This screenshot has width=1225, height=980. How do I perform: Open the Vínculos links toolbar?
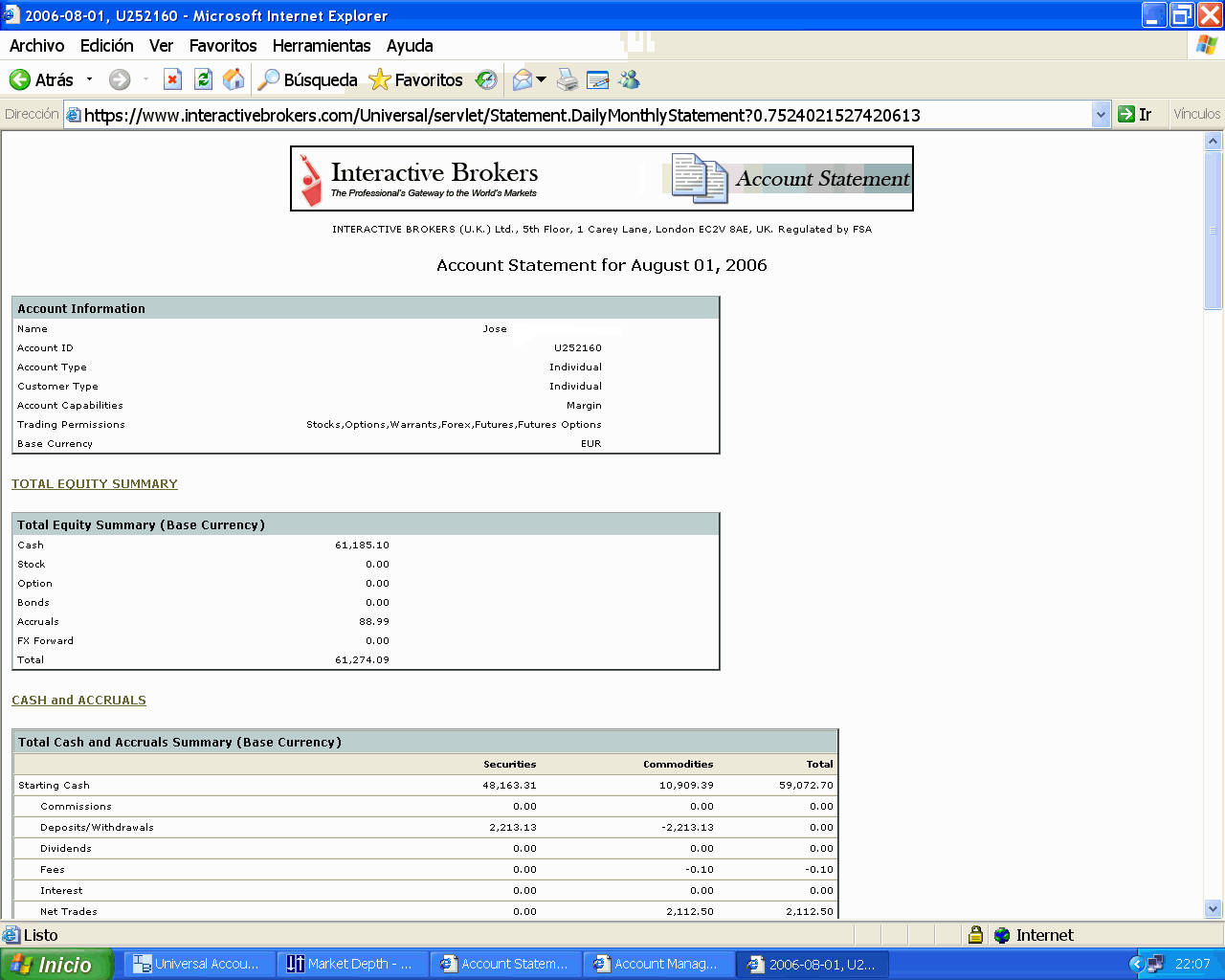point(1196,114)
